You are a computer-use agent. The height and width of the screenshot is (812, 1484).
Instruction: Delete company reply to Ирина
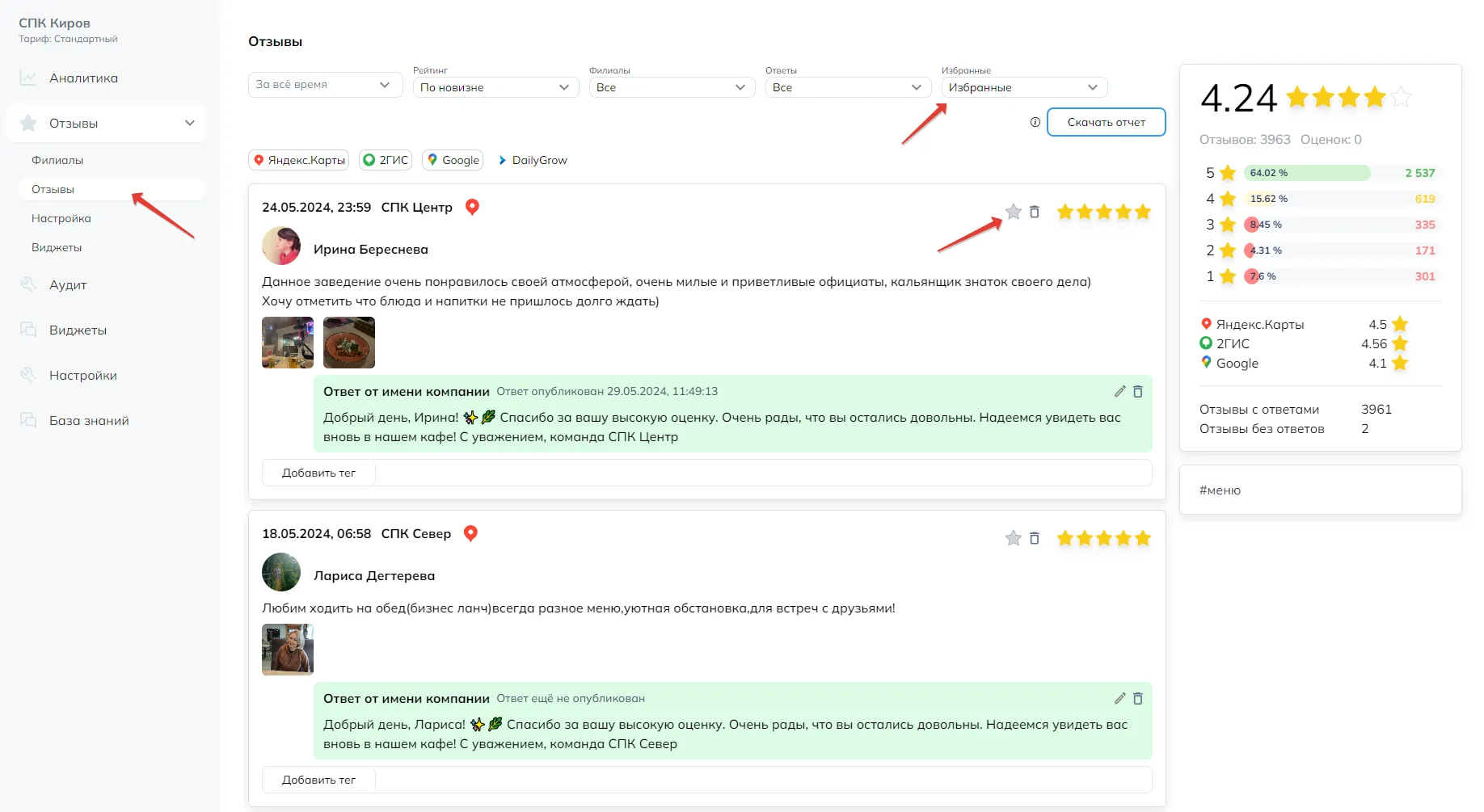click(1138, 391)
